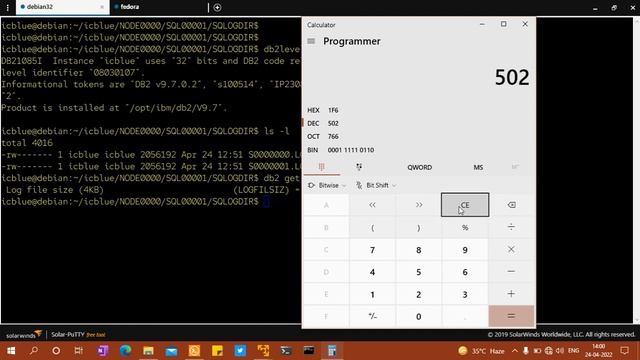This screenshot has height=360, width=640.
Task: Click the ENG language indicator
Action: (x=573, y=351)
